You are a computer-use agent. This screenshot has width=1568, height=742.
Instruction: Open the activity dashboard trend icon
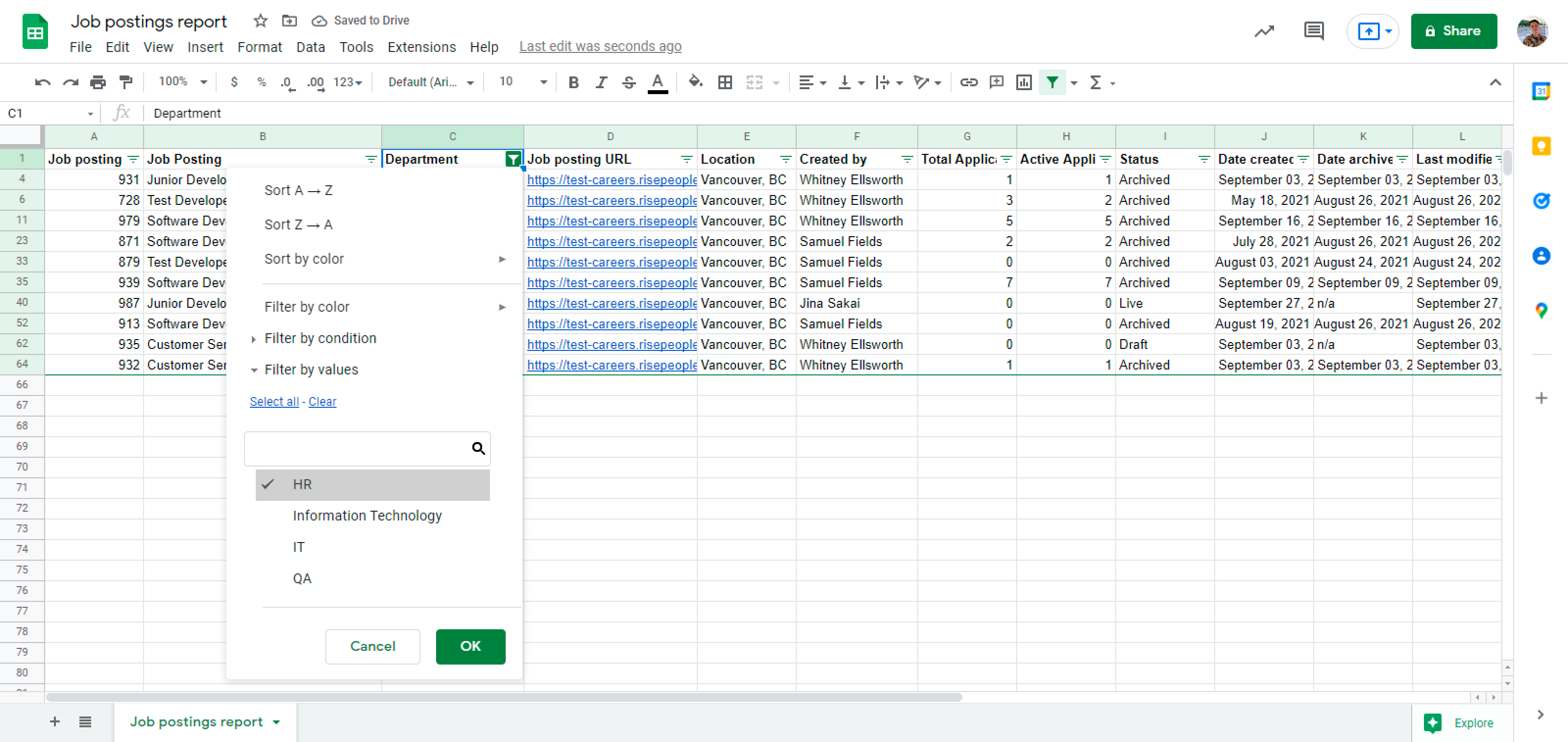pos(1264,31)
